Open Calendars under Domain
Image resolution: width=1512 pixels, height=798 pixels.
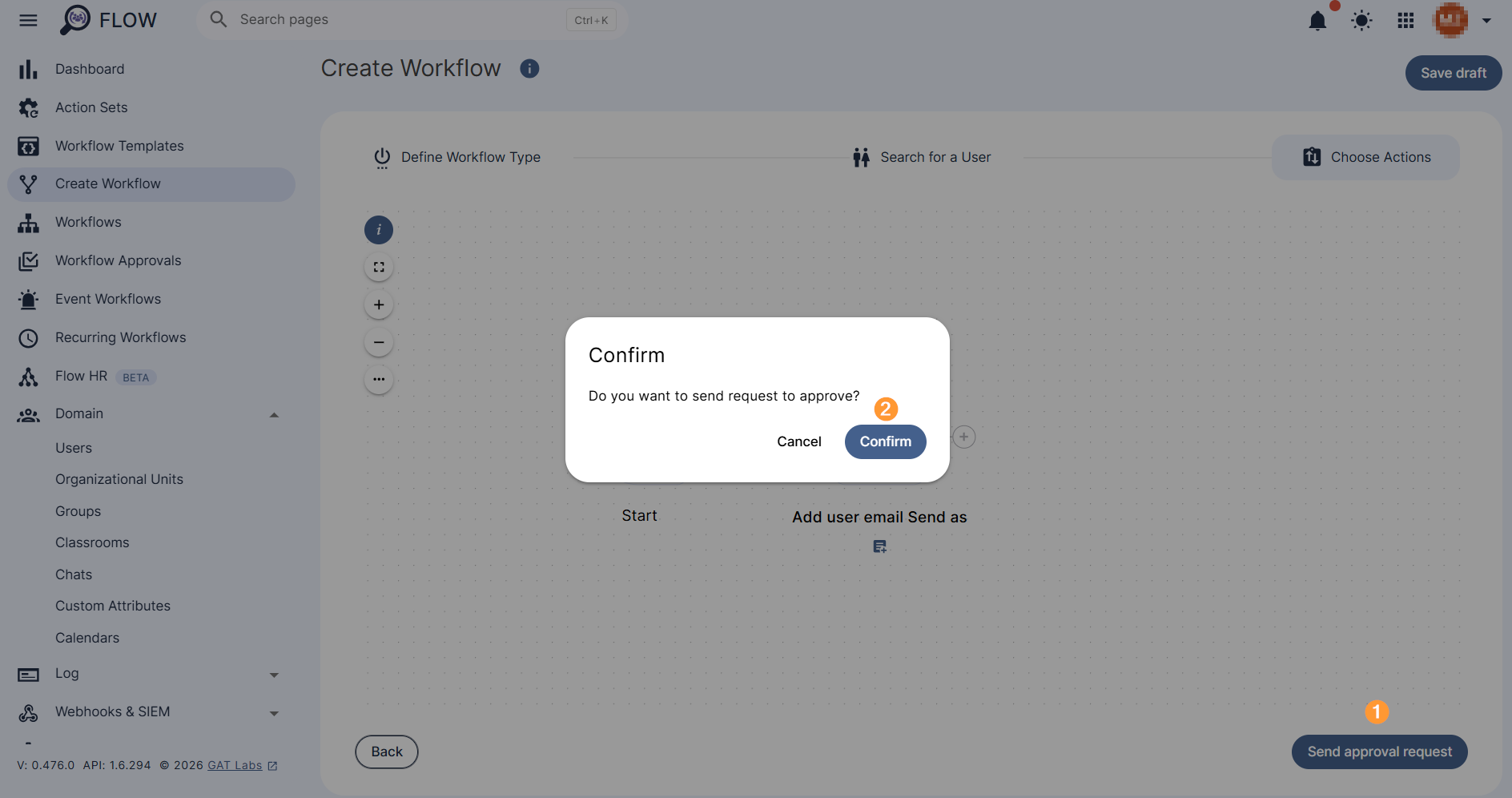(87, 638)
